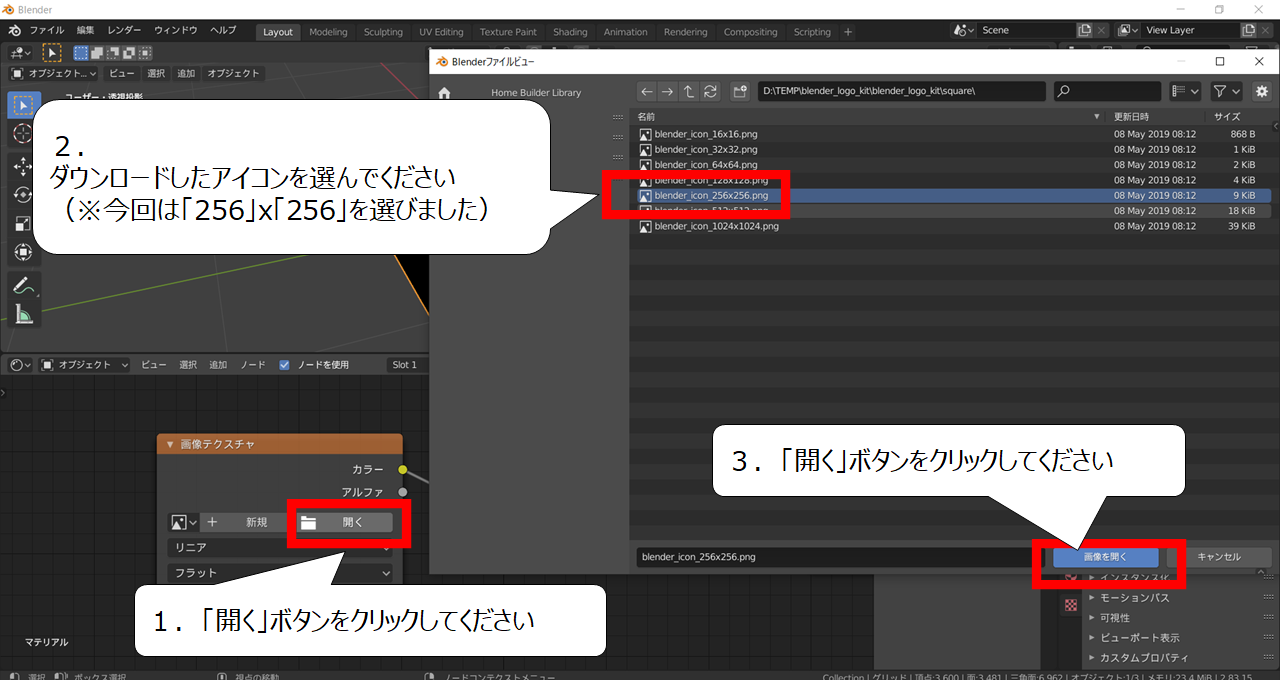Click the キャンセル button
Image resolution: width=1280 pixels, height=680 pixels.
click(1219, 557)
